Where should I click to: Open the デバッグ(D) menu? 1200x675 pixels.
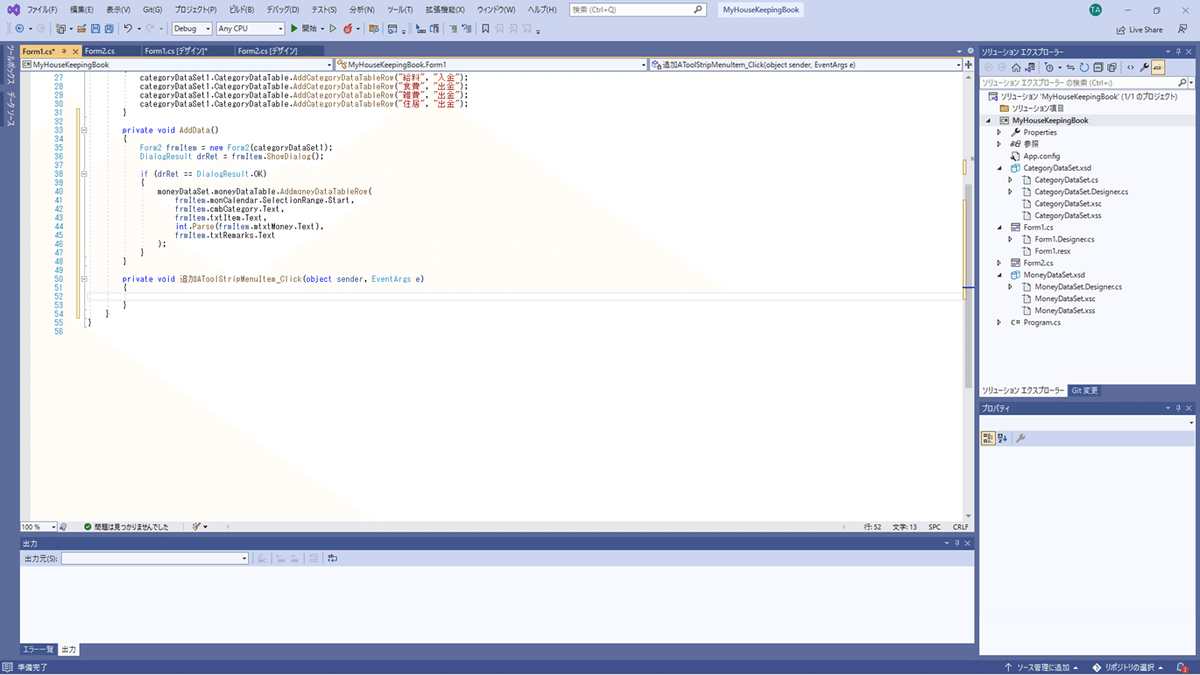(283, 9)
